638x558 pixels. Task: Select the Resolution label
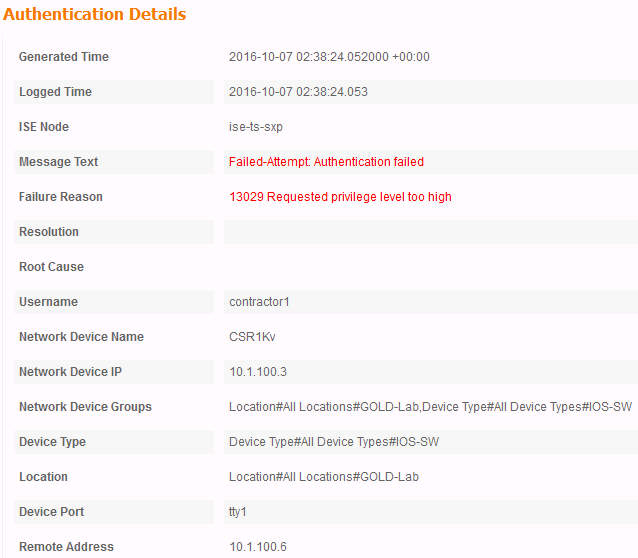[49, 232]
